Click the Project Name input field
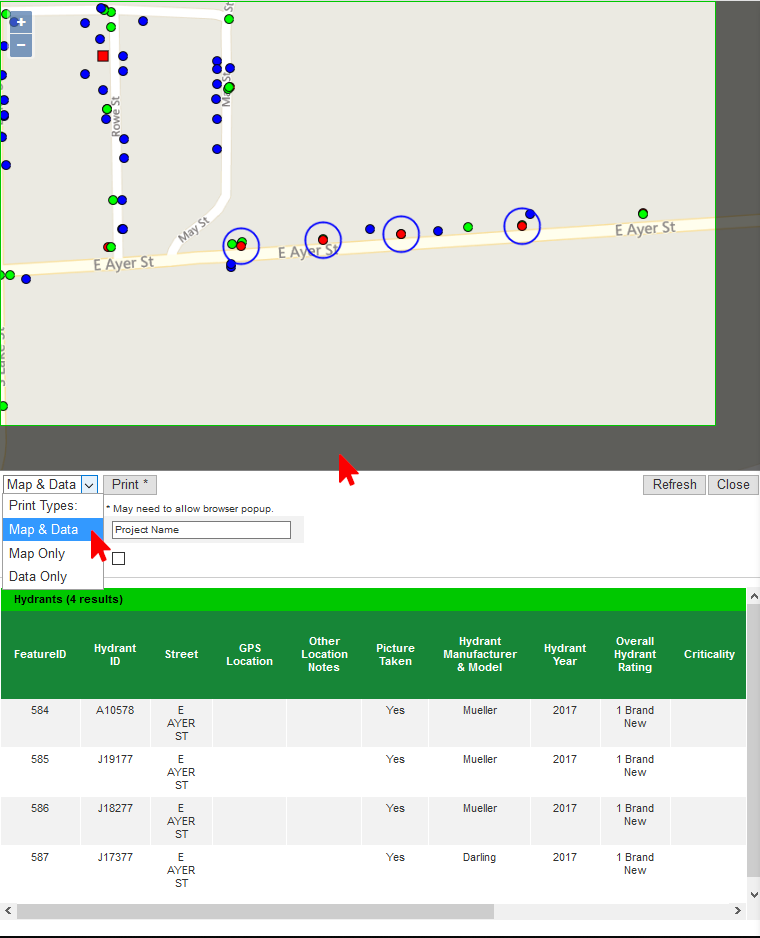This screenshot has height=938, width=760. (x=201, y=530)
